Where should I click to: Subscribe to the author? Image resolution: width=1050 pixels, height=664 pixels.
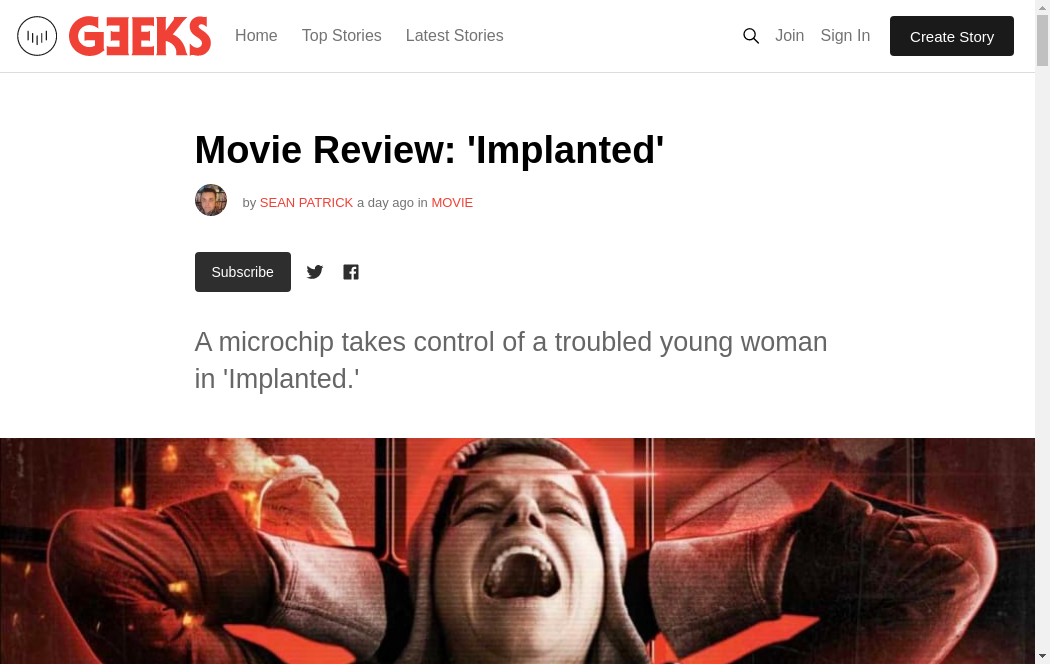(242, 272)
